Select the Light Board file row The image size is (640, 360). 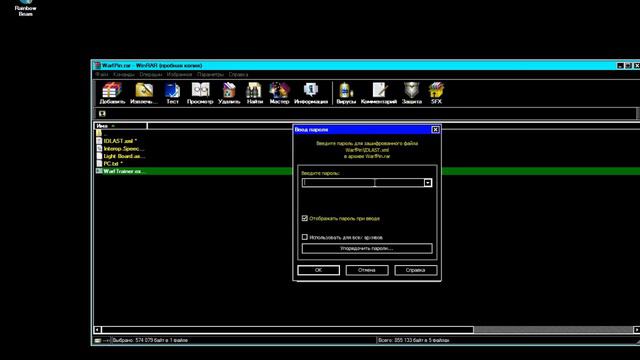pos(120,156)
